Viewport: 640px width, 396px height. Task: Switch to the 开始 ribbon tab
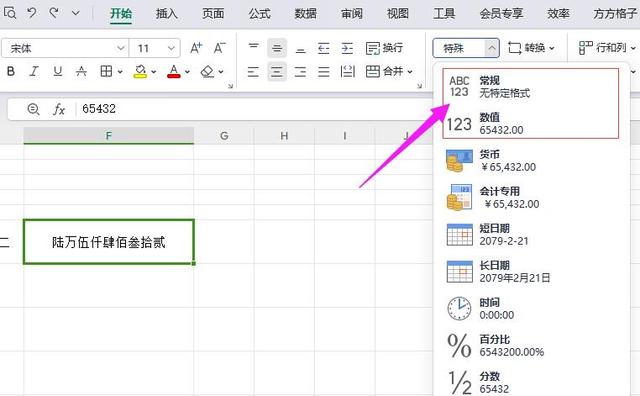pos(121,14)
